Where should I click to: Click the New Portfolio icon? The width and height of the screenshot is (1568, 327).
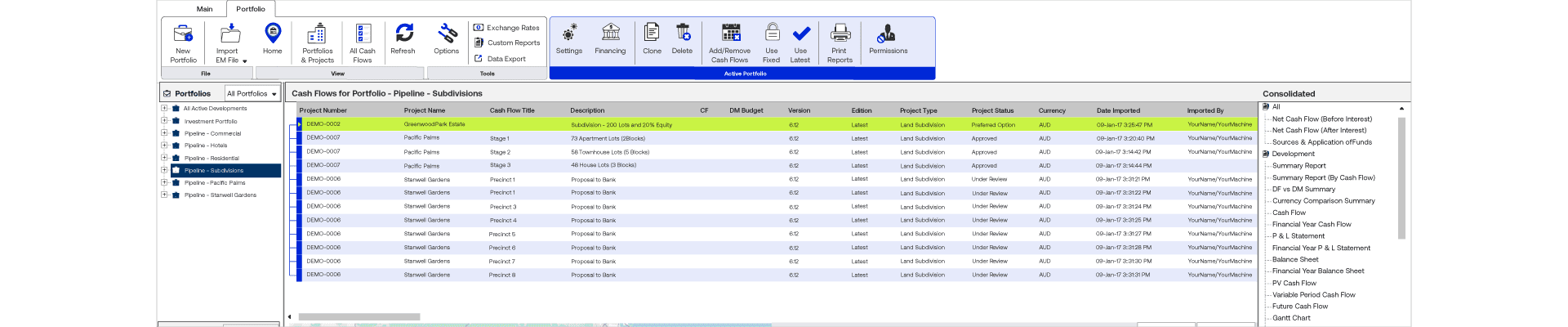point(184,34)
